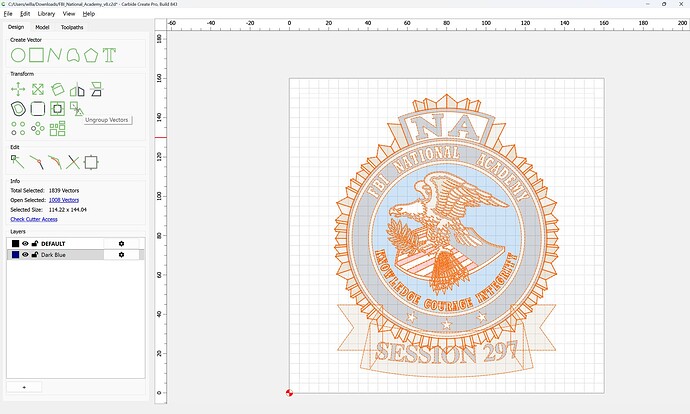Toggle lock on DEFAULT layer
690x414 pixels.
[35, 243]
